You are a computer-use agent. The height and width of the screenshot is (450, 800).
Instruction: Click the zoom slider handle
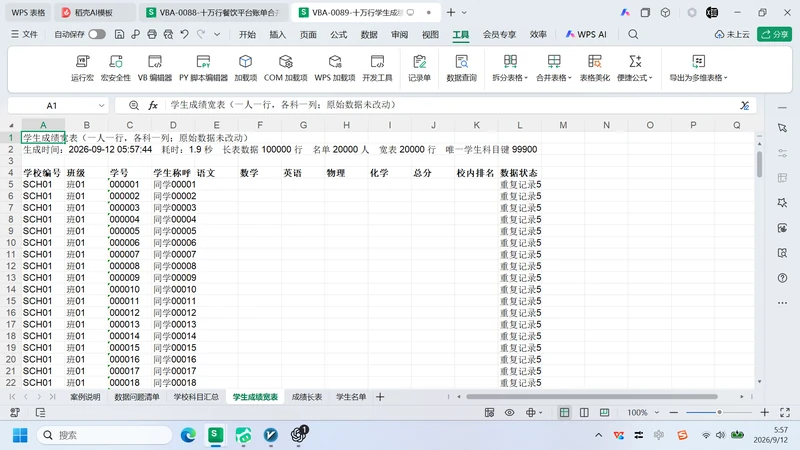719,412
